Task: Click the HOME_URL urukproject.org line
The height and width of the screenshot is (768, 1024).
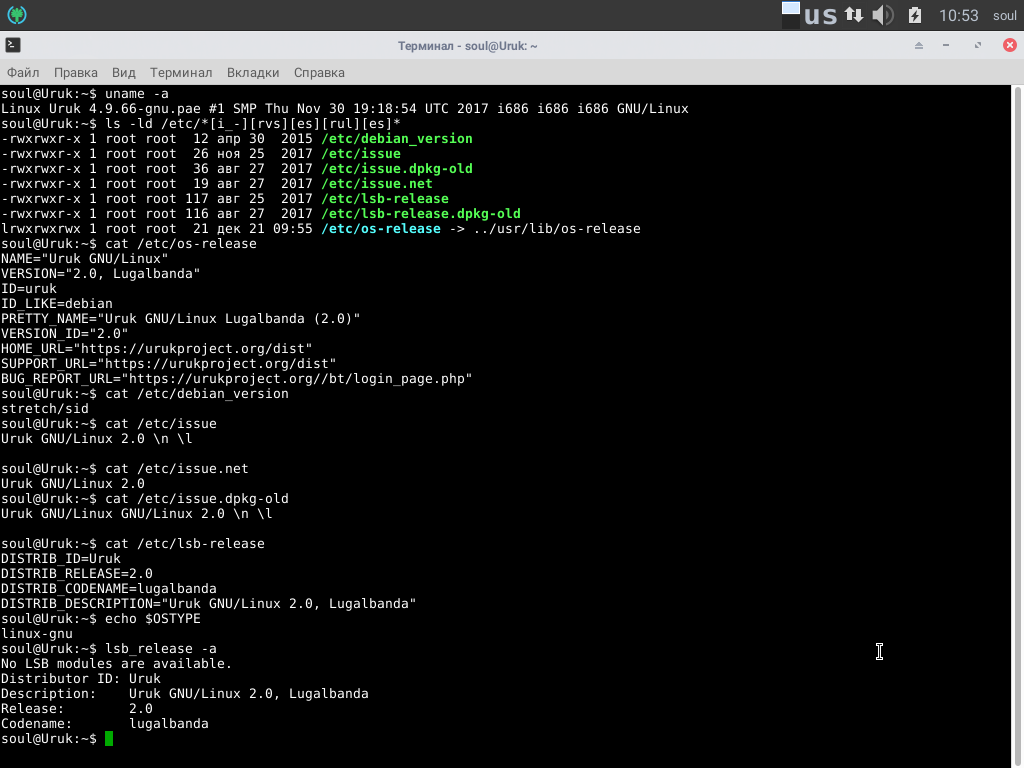Action: [x=157, y=349]
